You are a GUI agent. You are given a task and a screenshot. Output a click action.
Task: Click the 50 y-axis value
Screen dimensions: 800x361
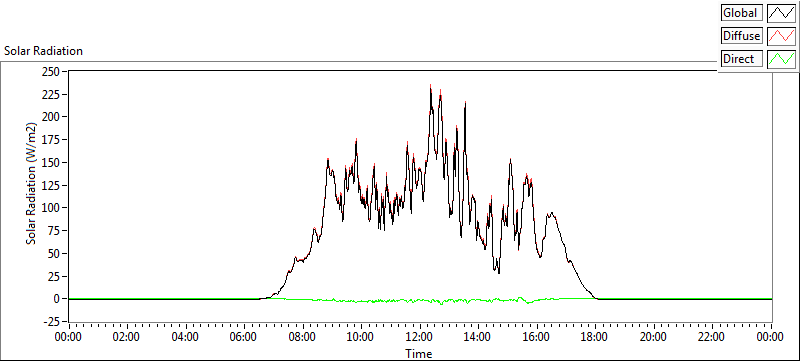[54, 253]
